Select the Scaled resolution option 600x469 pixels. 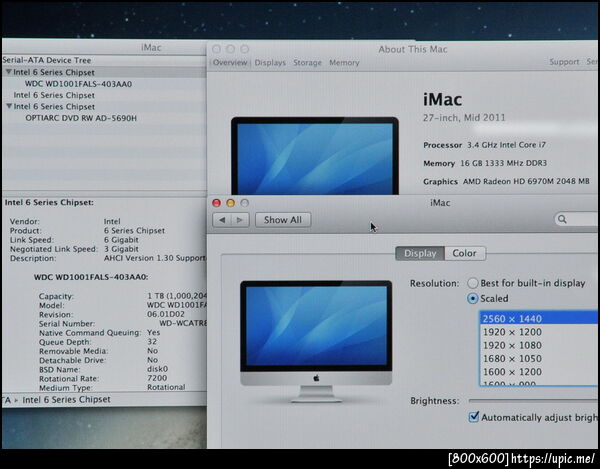(473, 298)
